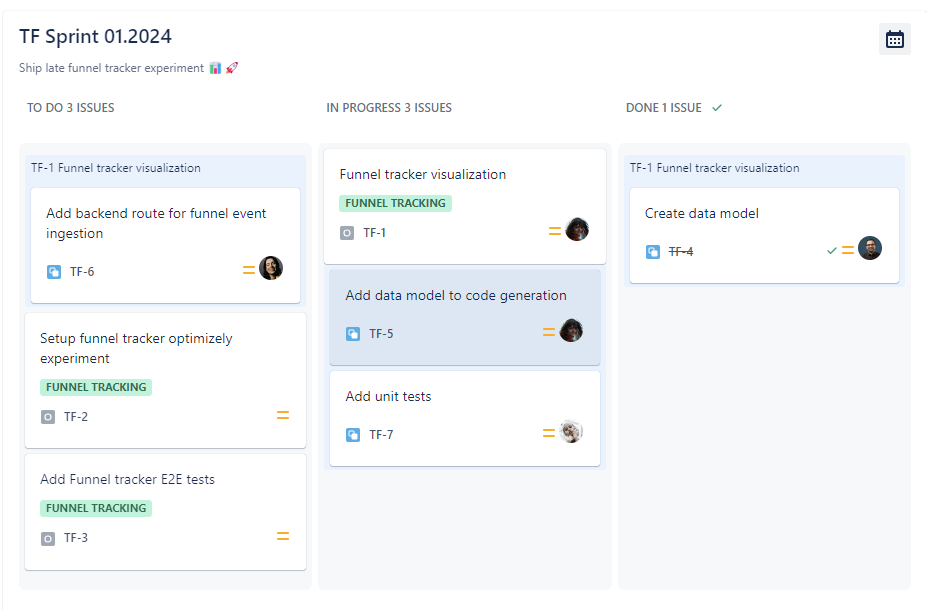The width and height of the screenshot is (927, 610).
Task: Click the green done checkmark on TF-4
Action: coord(831,251)
